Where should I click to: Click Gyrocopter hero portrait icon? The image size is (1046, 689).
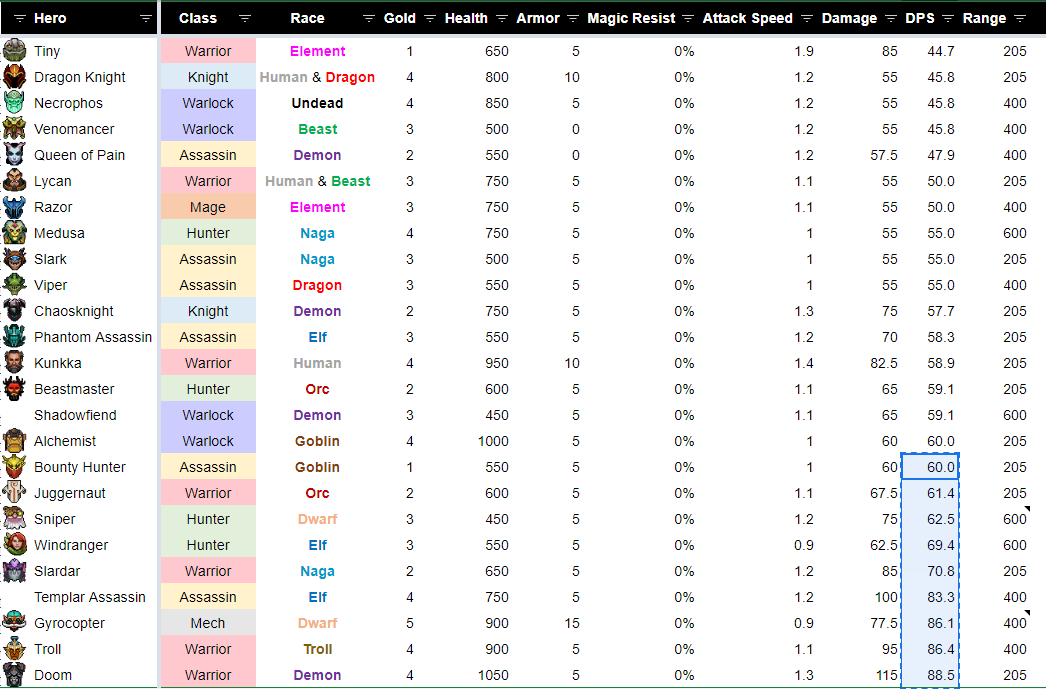point(14,623)
